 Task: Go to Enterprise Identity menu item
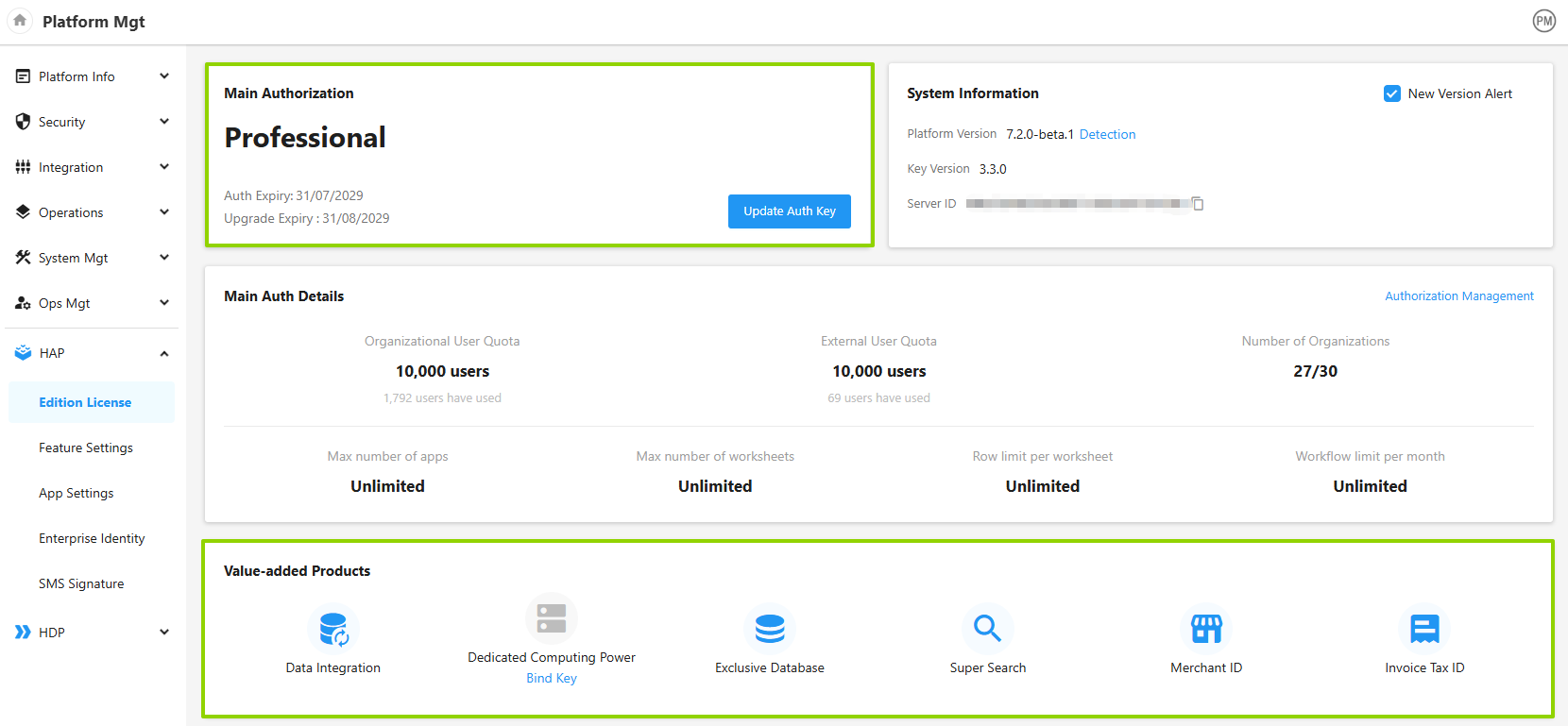[92, 538]
